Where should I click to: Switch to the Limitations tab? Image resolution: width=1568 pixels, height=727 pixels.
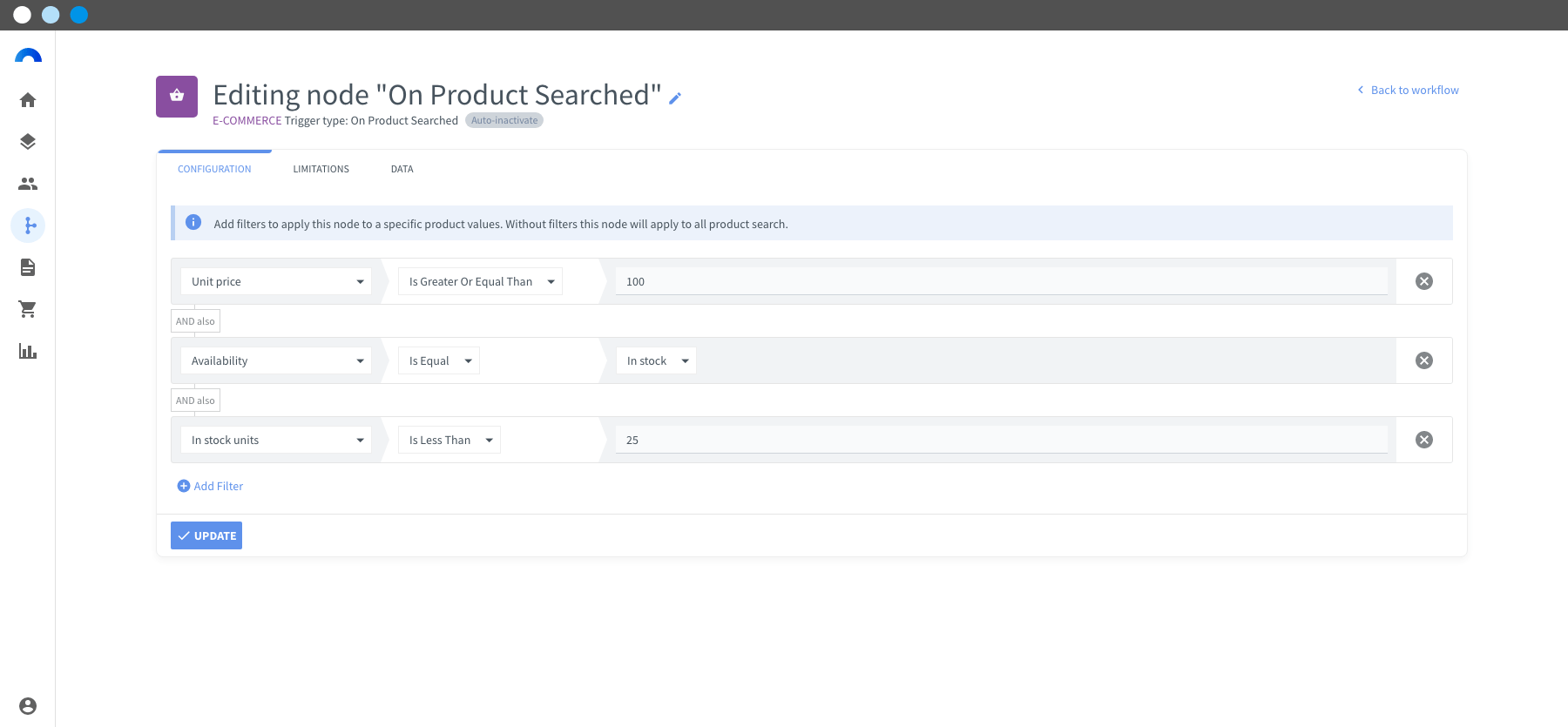tap(321, 169)
